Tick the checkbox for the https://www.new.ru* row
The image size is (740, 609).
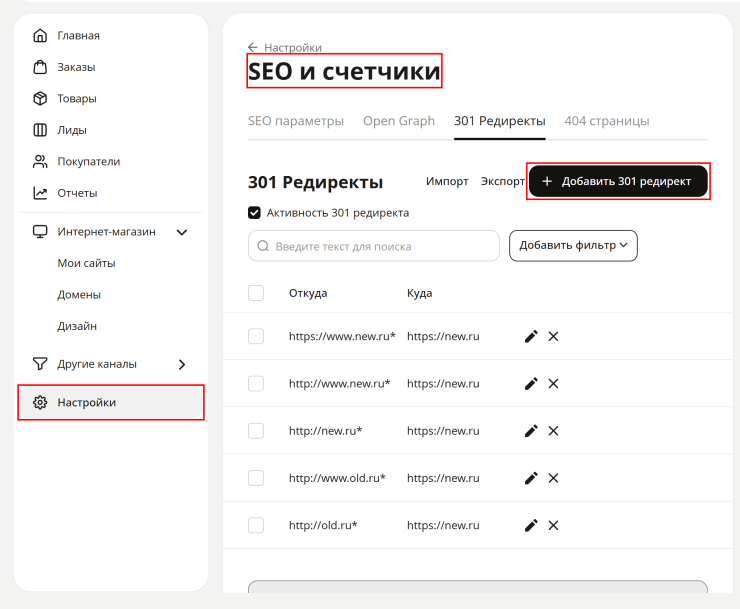click(256, 336)
